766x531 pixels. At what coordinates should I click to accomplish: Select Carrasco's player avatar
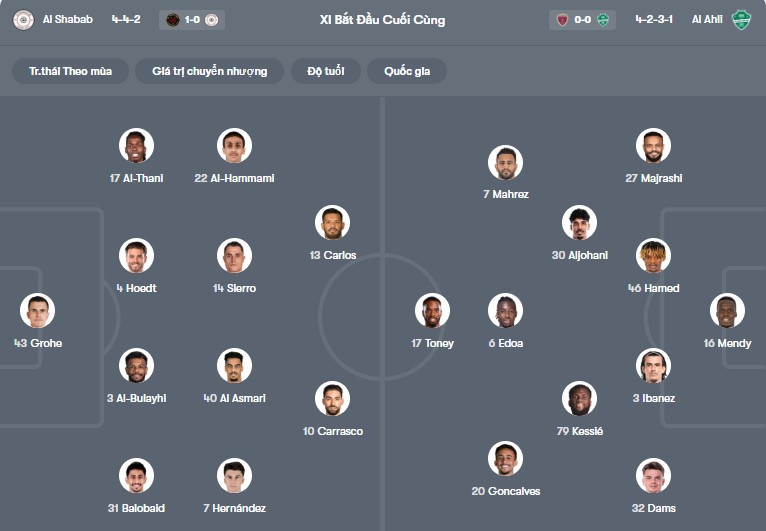coord(333,399)
